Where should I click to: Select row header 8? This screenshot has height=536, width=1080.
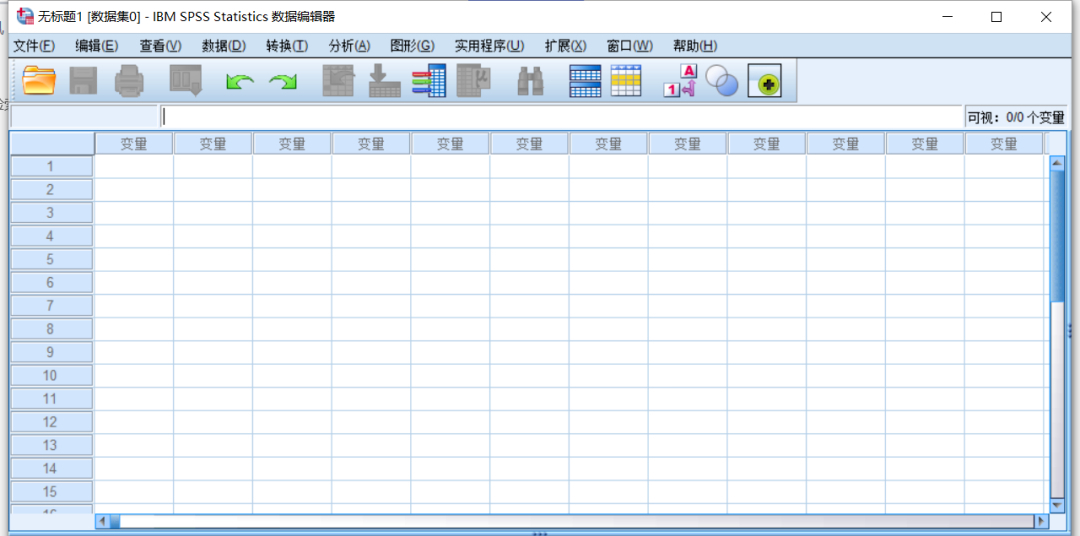50,329
